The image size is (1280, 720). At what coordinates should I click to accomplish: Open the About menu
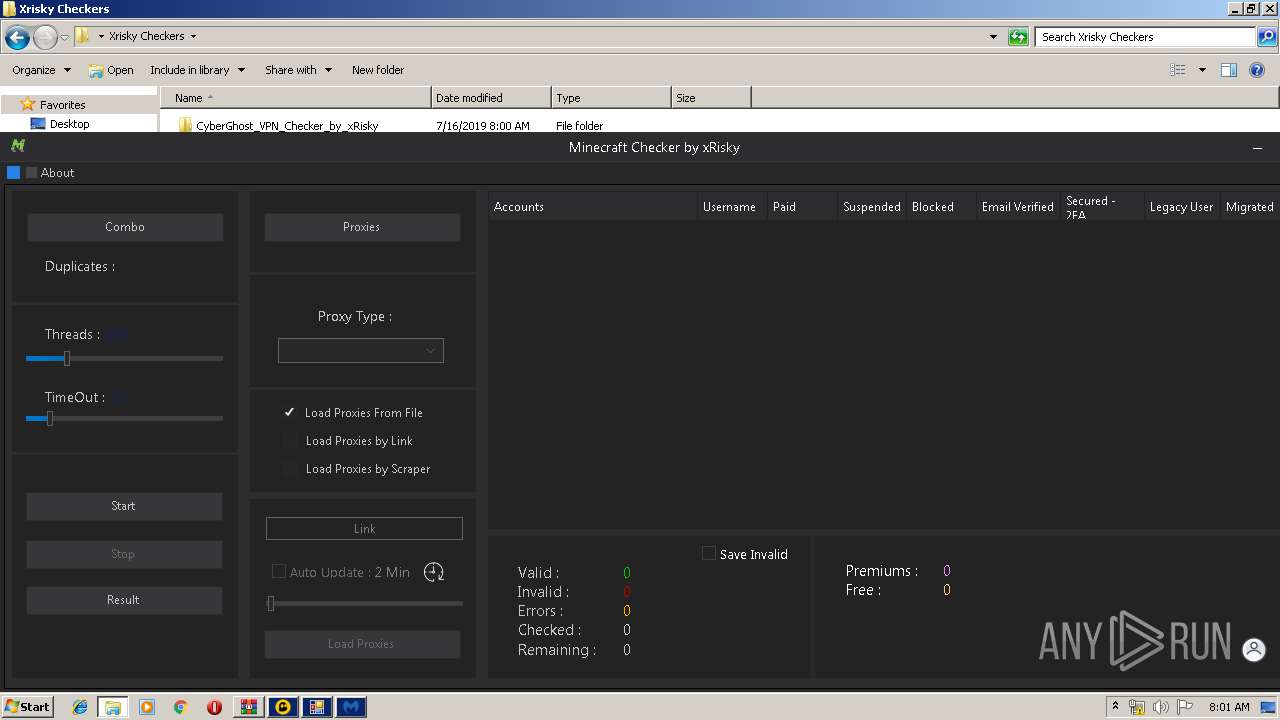click(57, 173)
